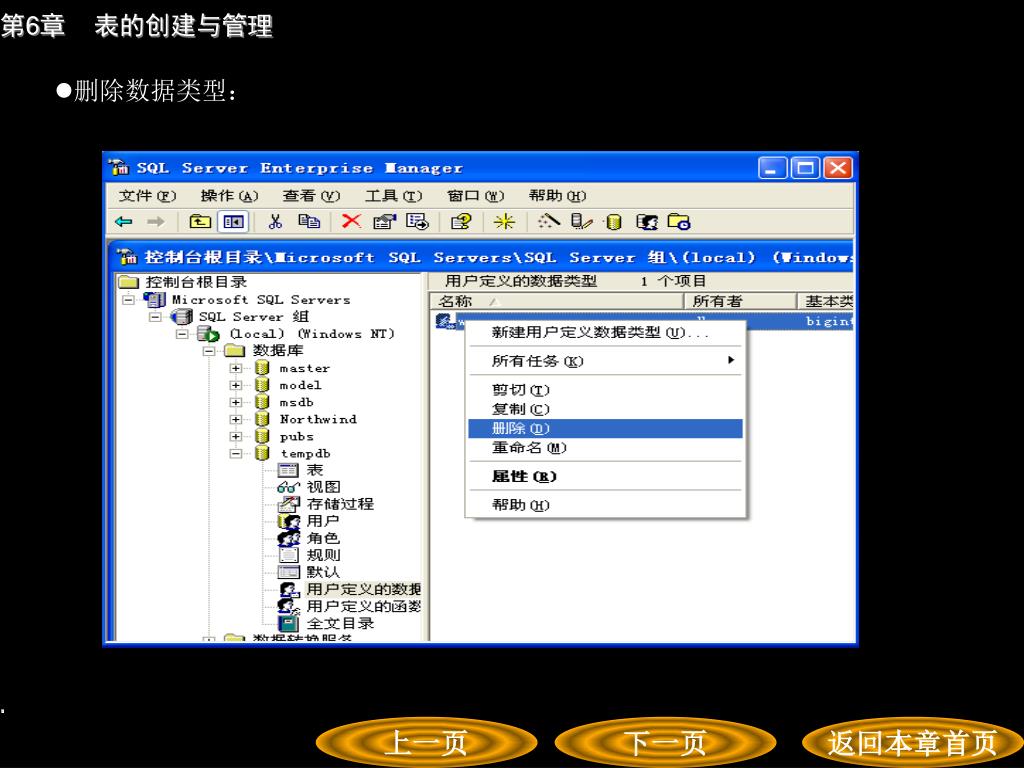Click the help question mark toolbar icon

click(x=461, y=222)
